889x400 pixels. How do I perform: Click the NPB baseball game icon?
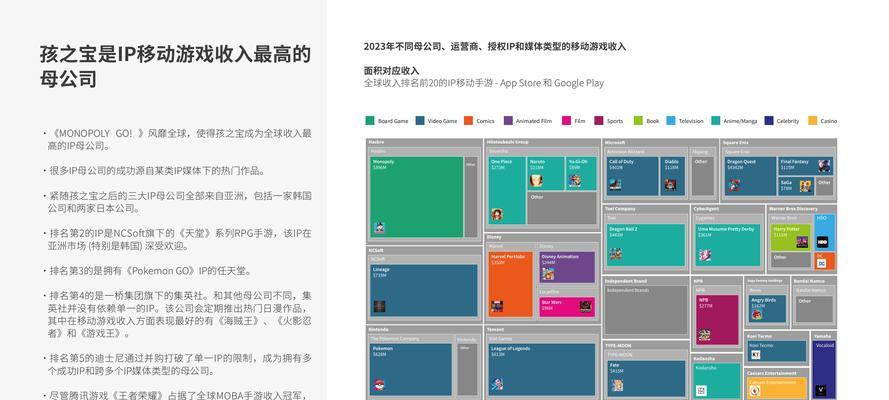tap(704, 335)
